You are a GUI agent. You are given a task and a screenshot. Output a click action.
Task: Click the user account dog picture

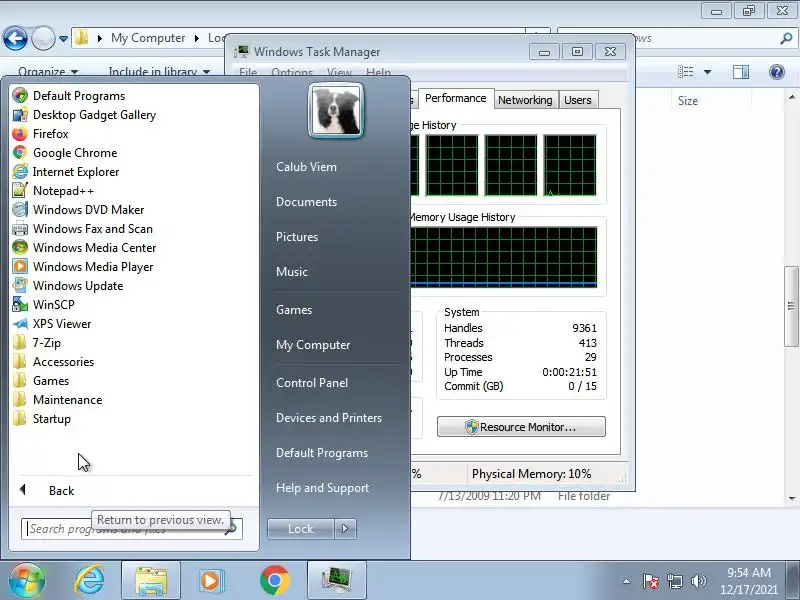[336, 111]
